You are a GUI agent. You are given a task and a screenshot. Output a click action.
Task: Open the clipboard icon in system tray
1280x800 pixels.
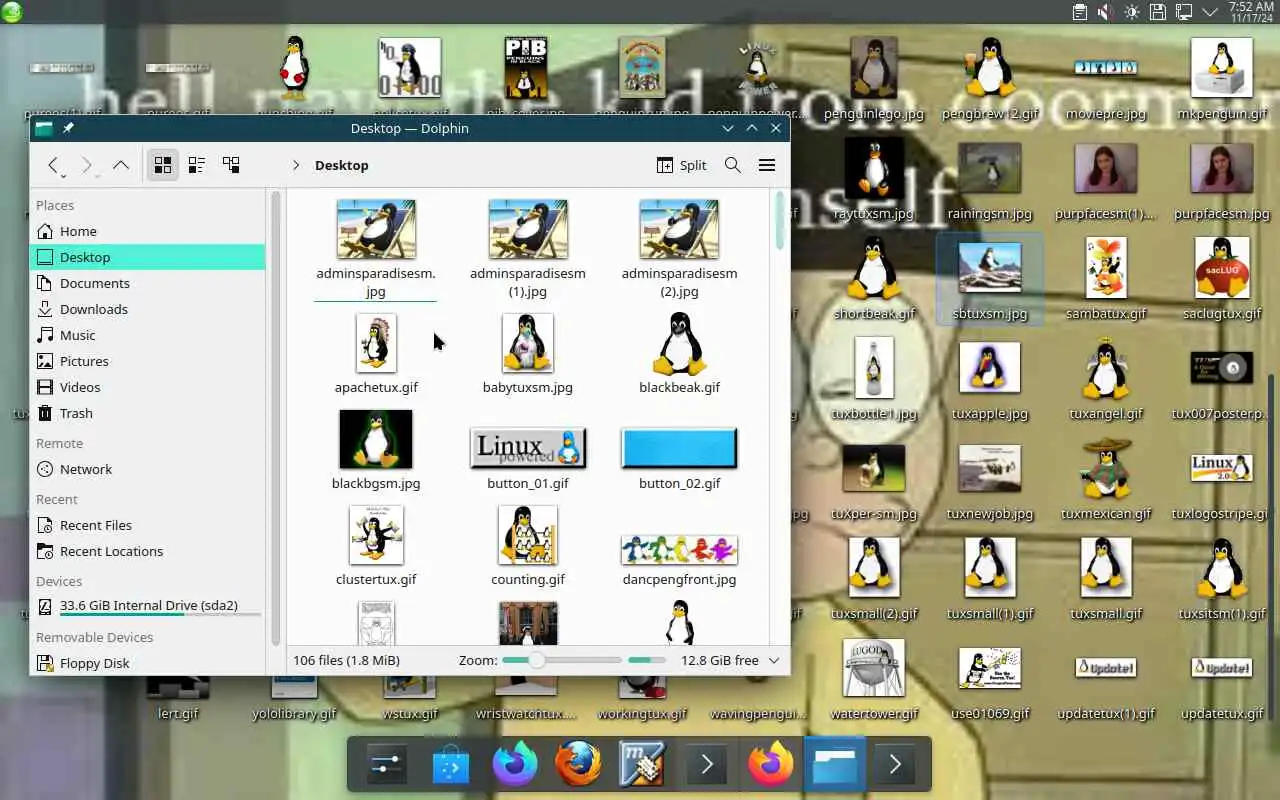point(1080,12)
